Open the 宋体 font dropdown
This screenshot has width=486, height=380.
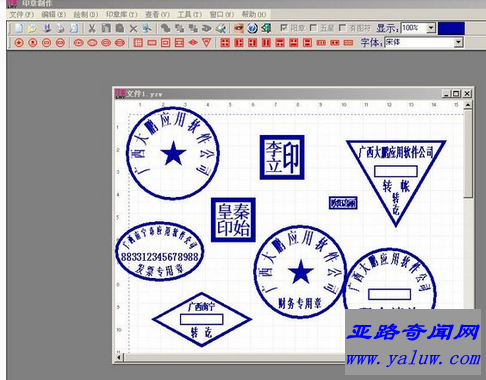pyautogui.click(x=458, y=42)
